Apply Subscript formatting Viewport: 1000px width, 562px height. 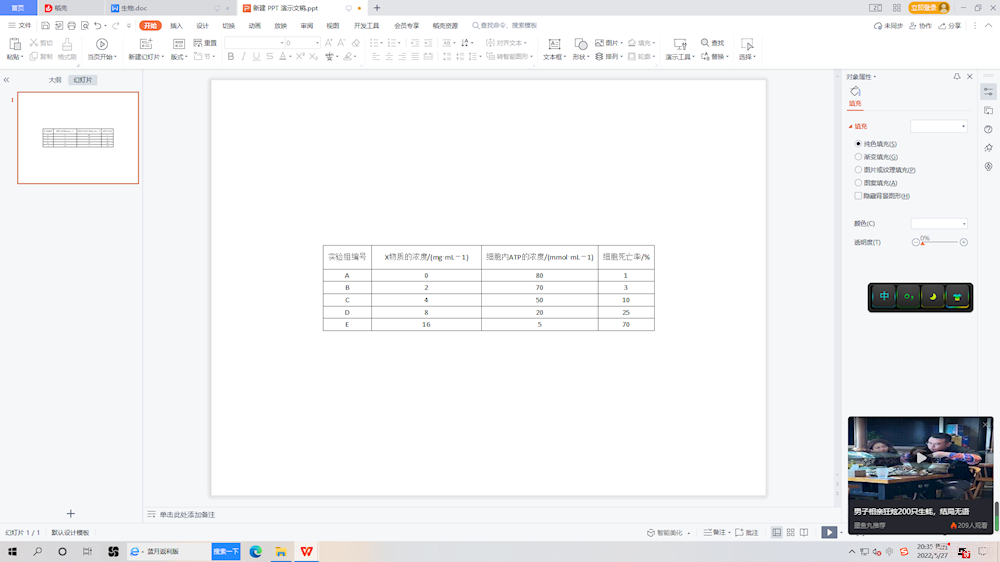point(313,57)
